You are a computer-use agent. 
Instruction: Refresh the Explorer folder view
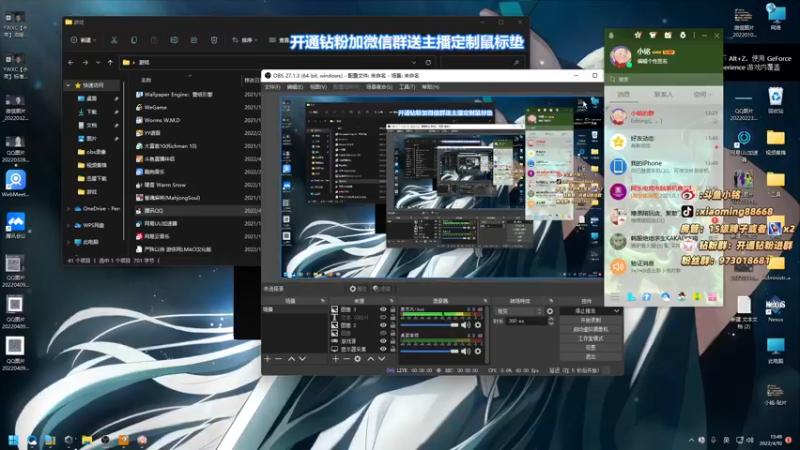click(428, 62)
